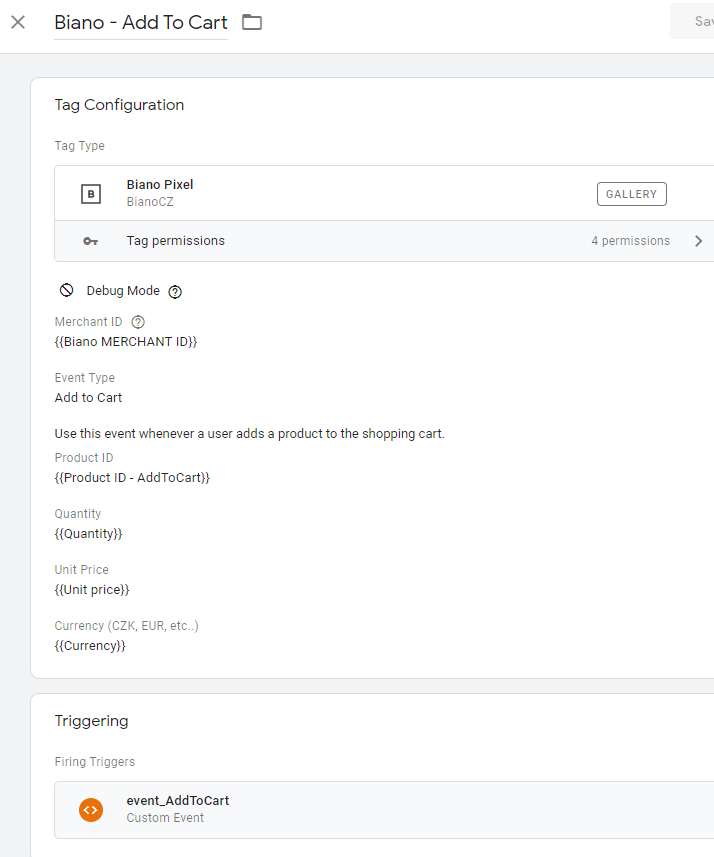
Task: Open the event_AddToCart firing trigger
Action: pos(384,810)
